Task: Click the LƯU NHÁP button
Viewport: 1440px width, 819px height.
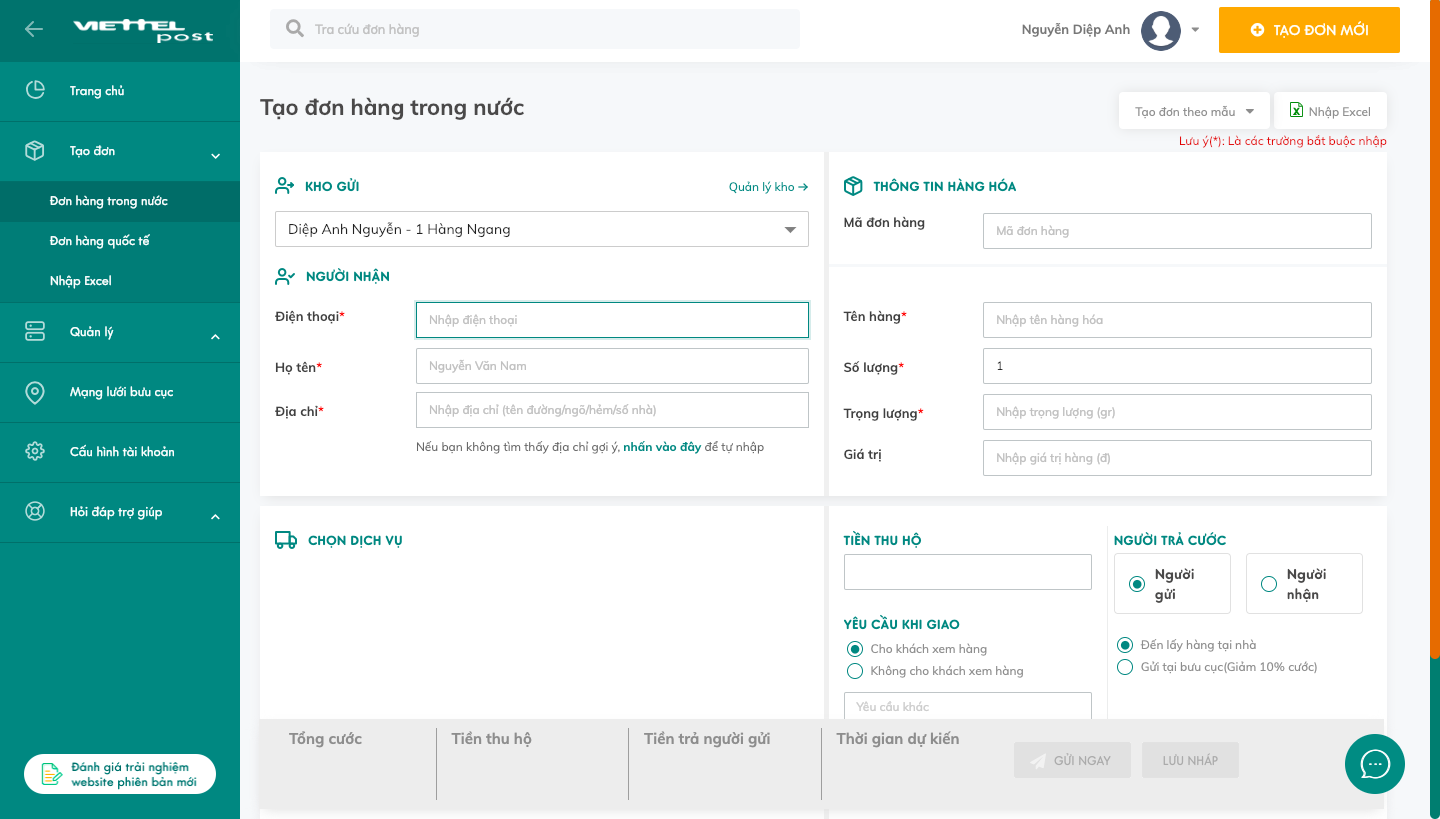Action: point(1190,760)
